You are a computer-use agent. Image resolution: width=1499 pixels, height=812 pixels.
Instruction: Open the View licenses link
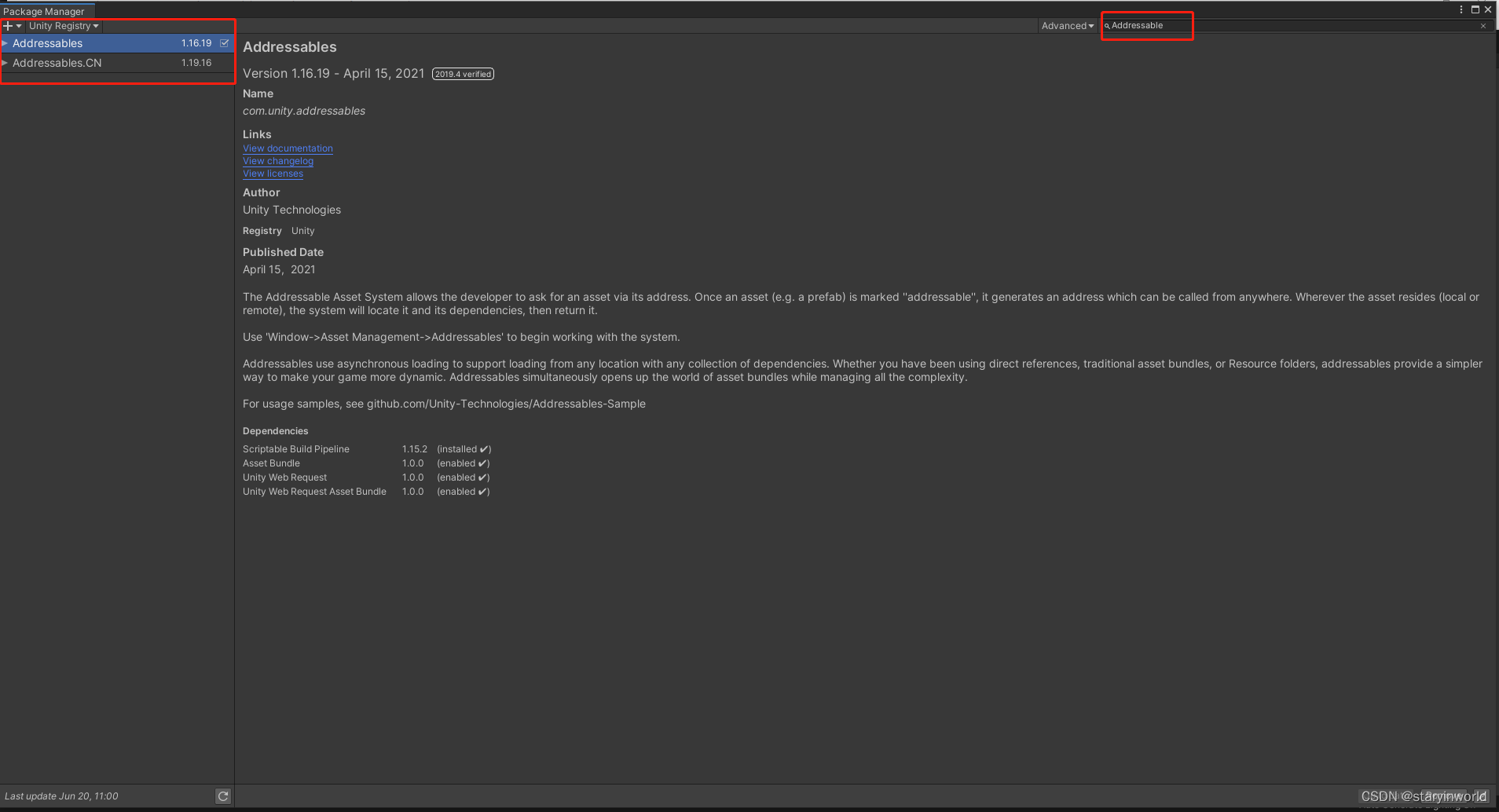273,174
